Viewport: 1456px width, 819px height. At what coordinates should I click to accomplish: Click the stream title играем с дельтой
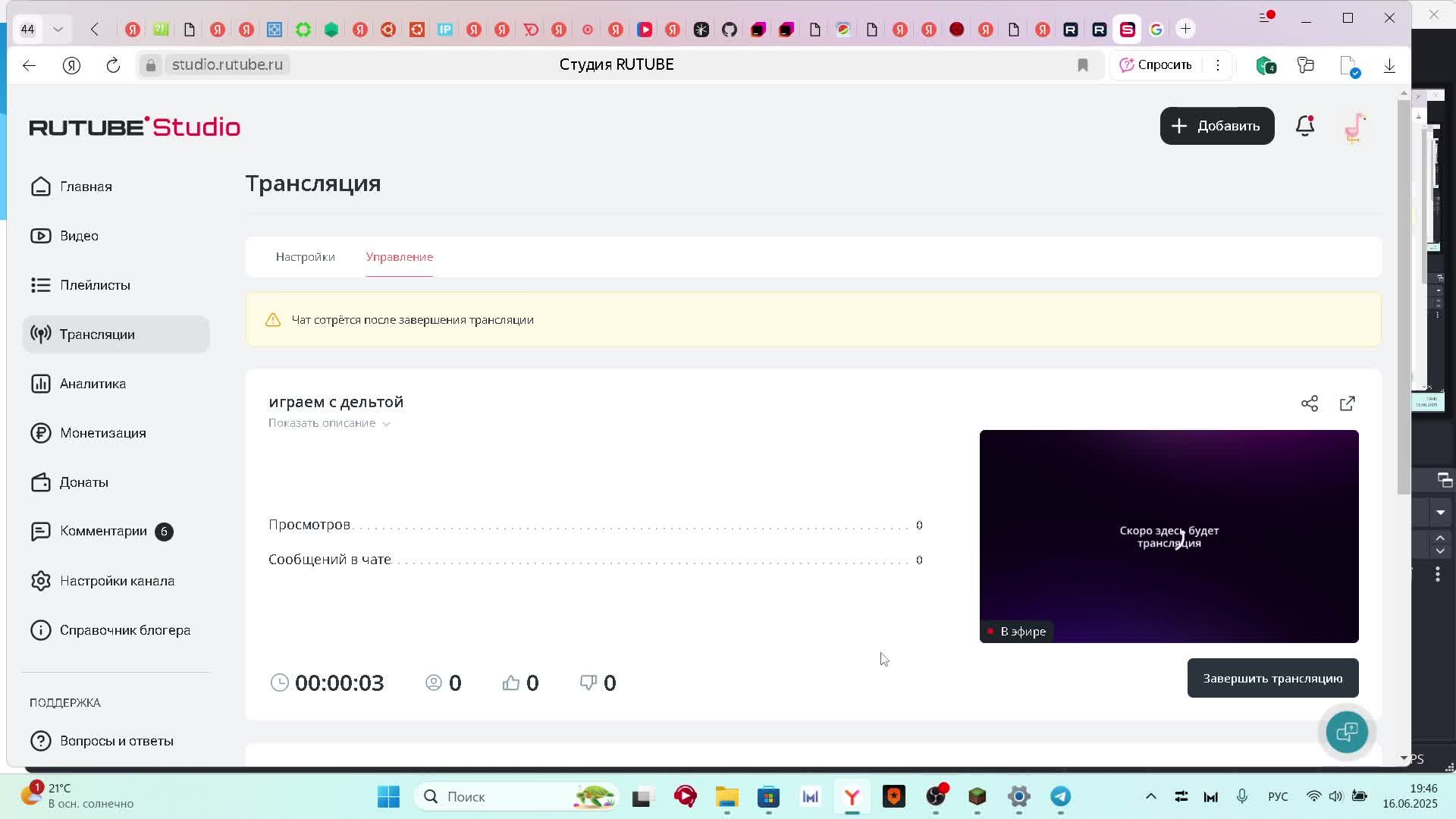click(x=336, y=402)
